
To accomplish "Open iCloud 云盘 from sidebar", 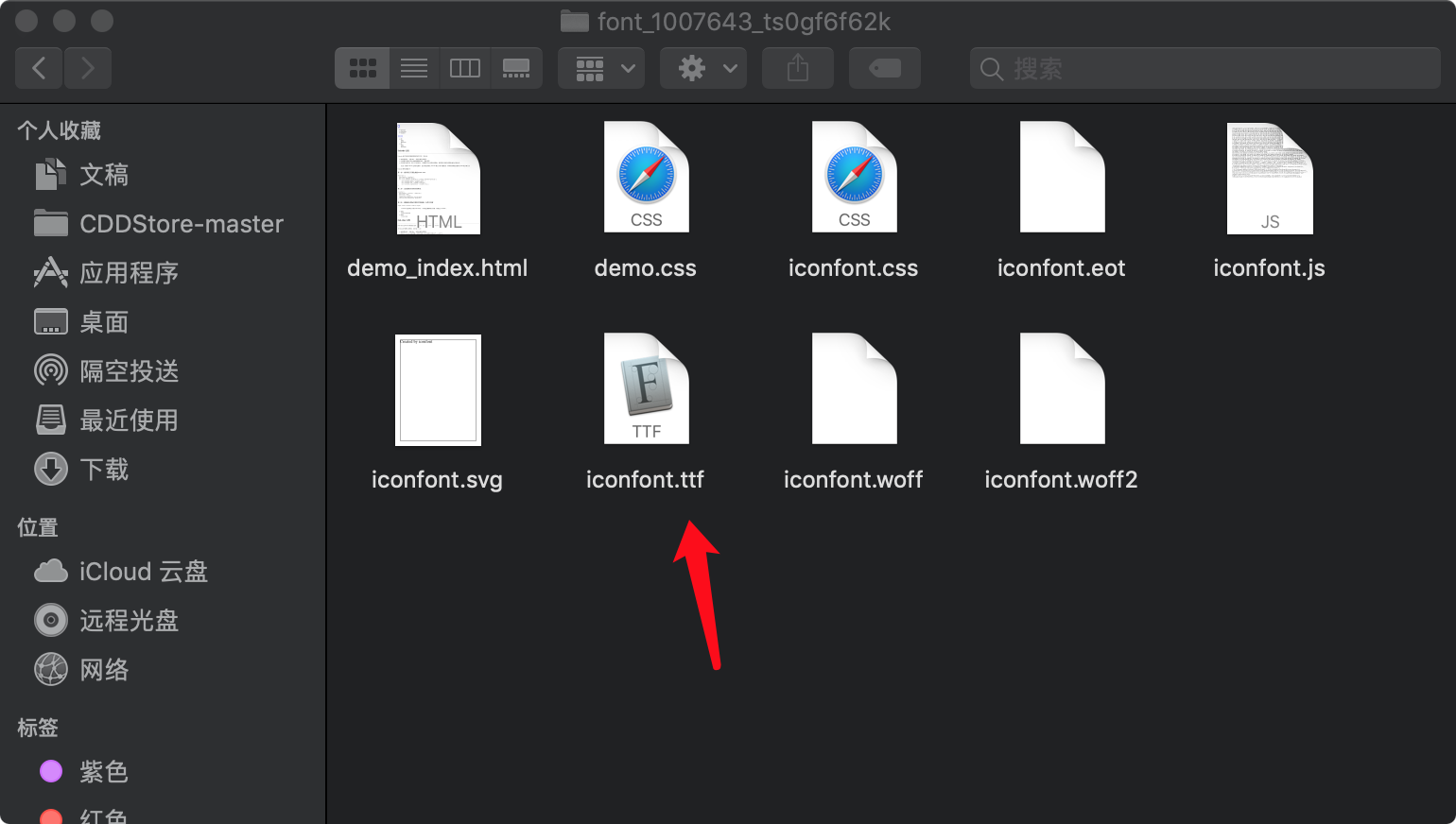I will pos(142,571).
